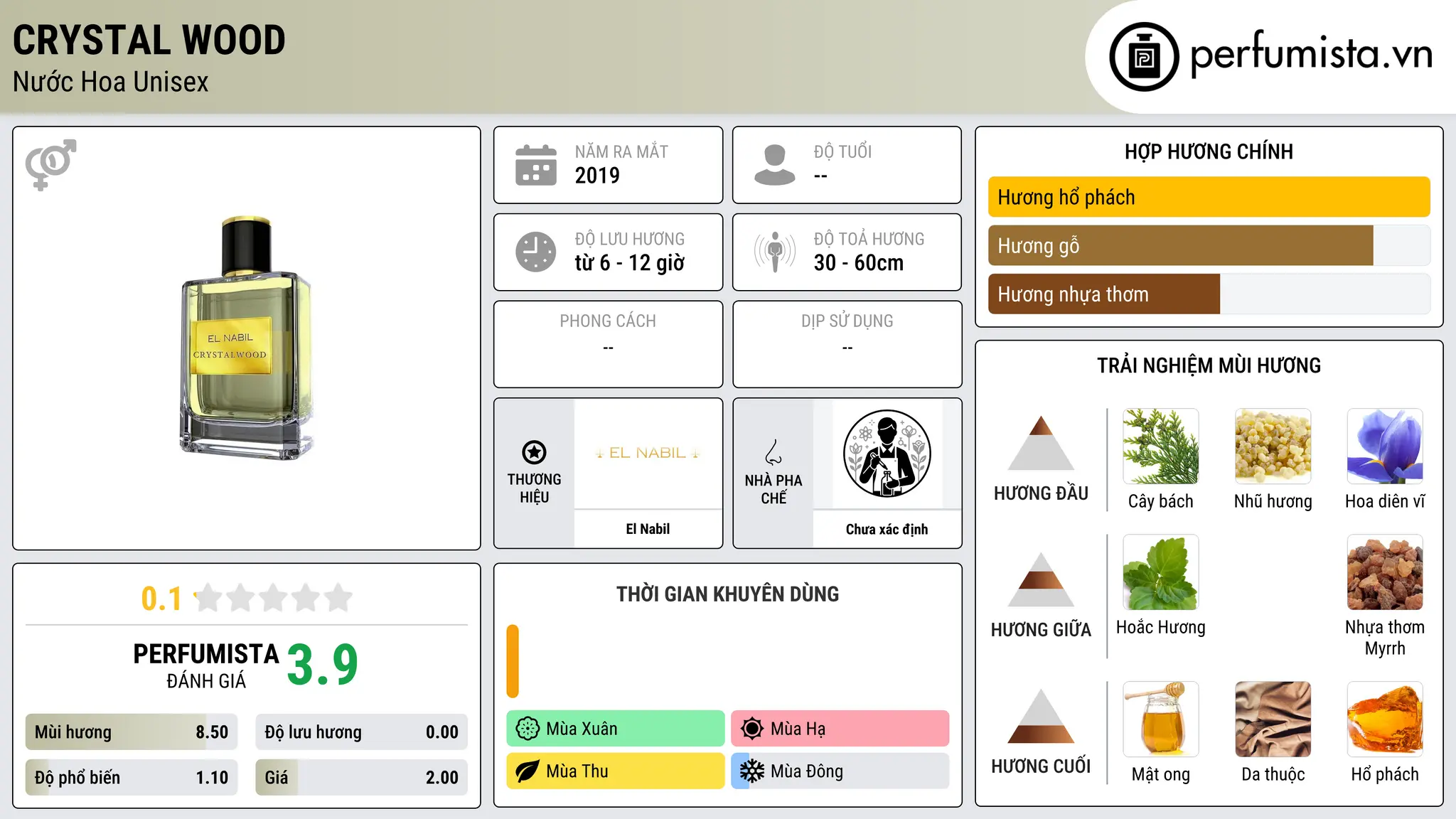The image size is (1456, 819).
Task: Click the Perfumista đánh giá label
Action: 206,665
